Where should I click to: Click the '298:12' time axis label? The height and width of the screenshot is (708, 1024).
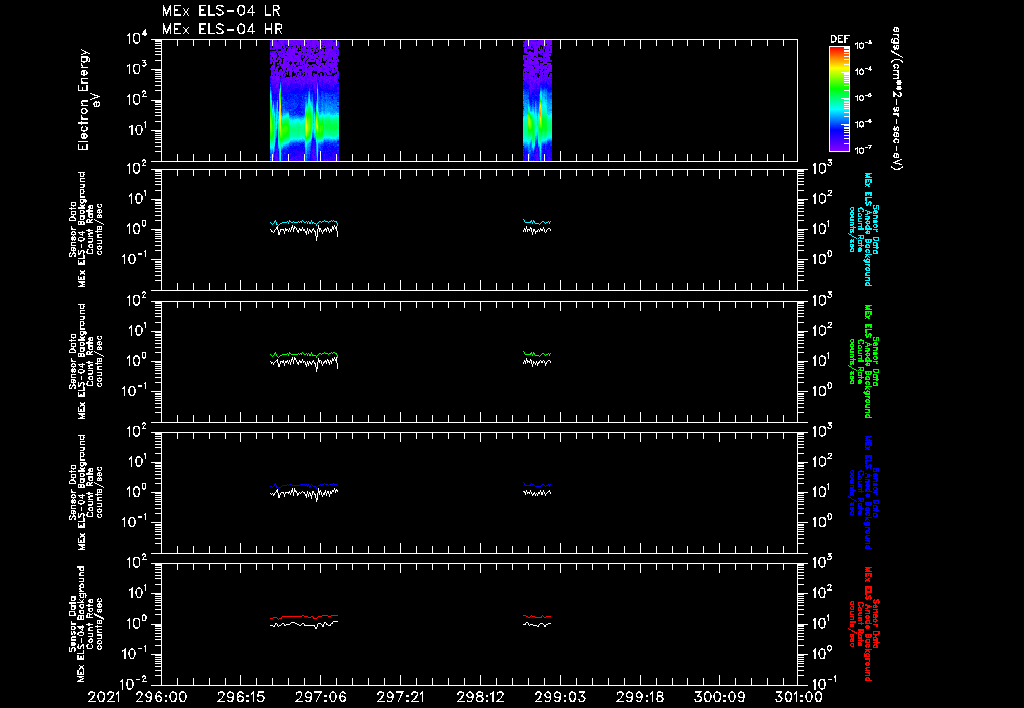481,697
